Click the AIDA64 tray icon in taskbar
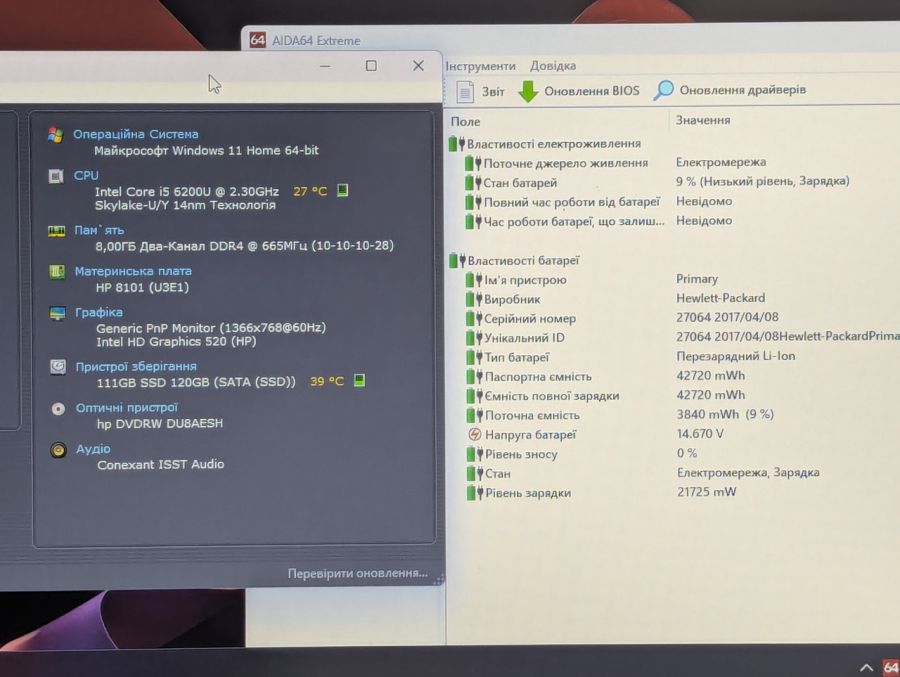900x677 pixels. [x=891, y=667]
